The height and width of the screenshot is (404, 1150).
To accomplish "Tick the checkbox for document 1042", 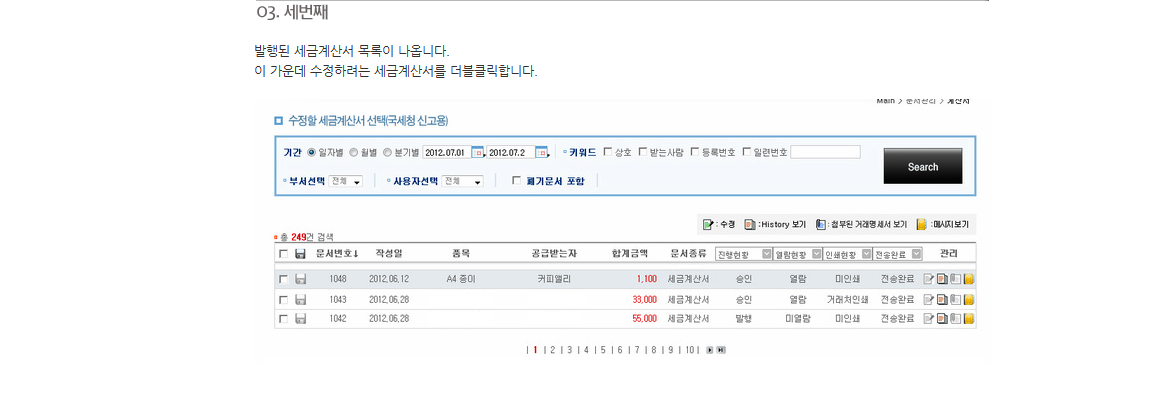I will click(x=283, y=319).
